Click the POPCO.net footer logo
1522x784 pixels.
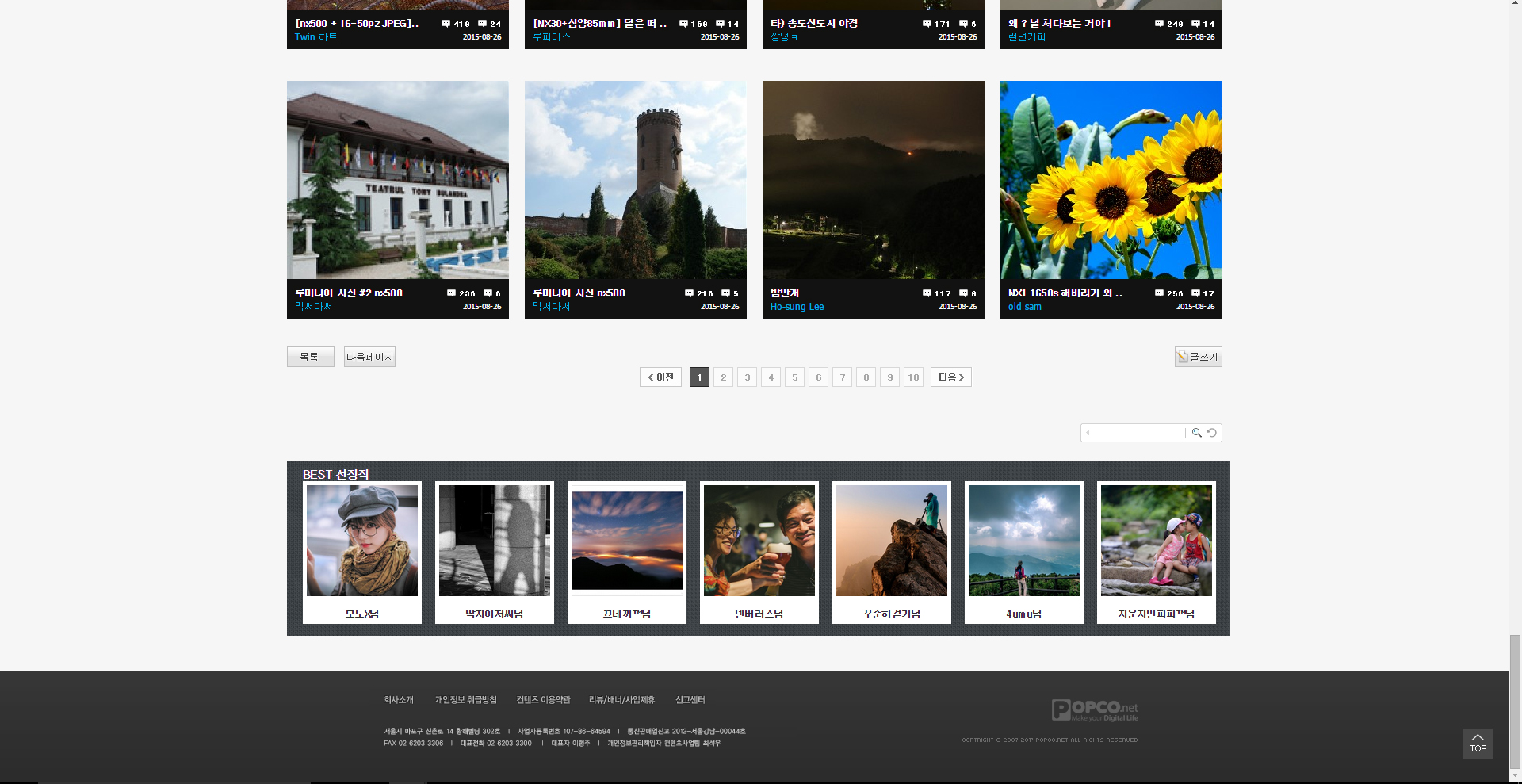click(x=1094, y=709)
